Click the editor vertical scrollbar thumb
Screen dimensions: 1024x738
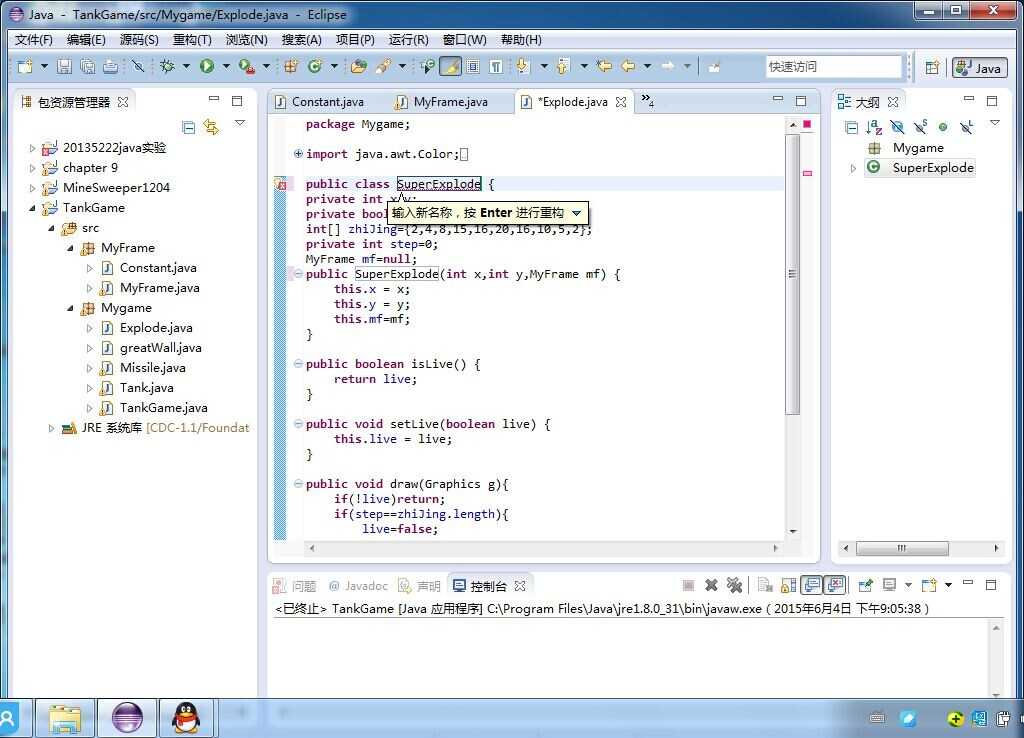click(x=793, y=275)
